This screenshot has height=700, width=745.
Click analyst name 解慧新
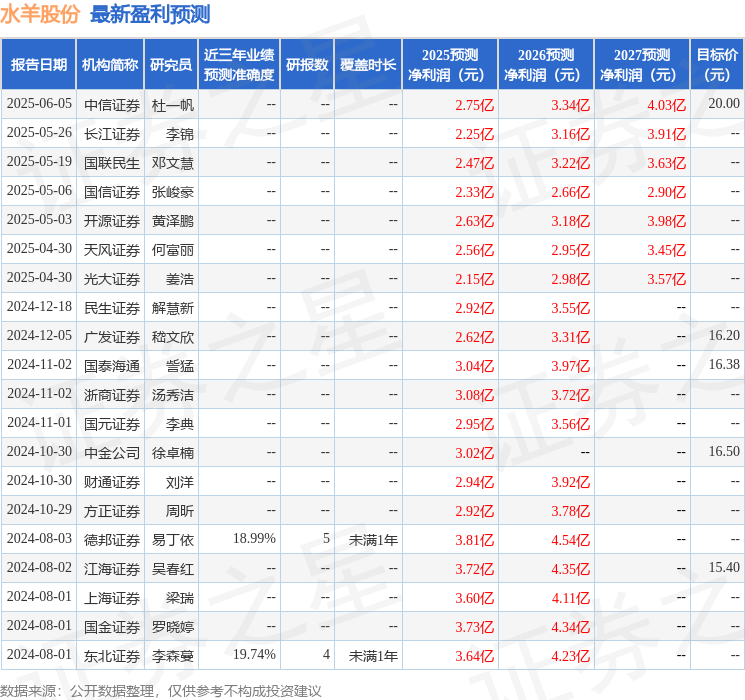click(172, 308)
